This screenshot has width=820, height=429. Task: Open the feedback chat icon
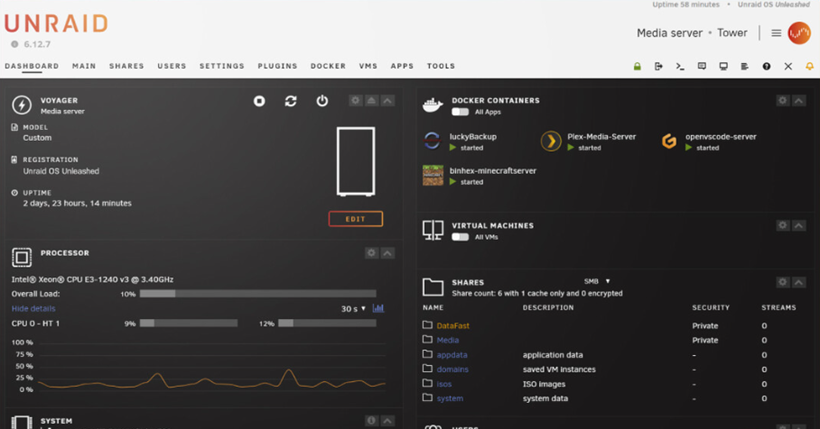702,66
